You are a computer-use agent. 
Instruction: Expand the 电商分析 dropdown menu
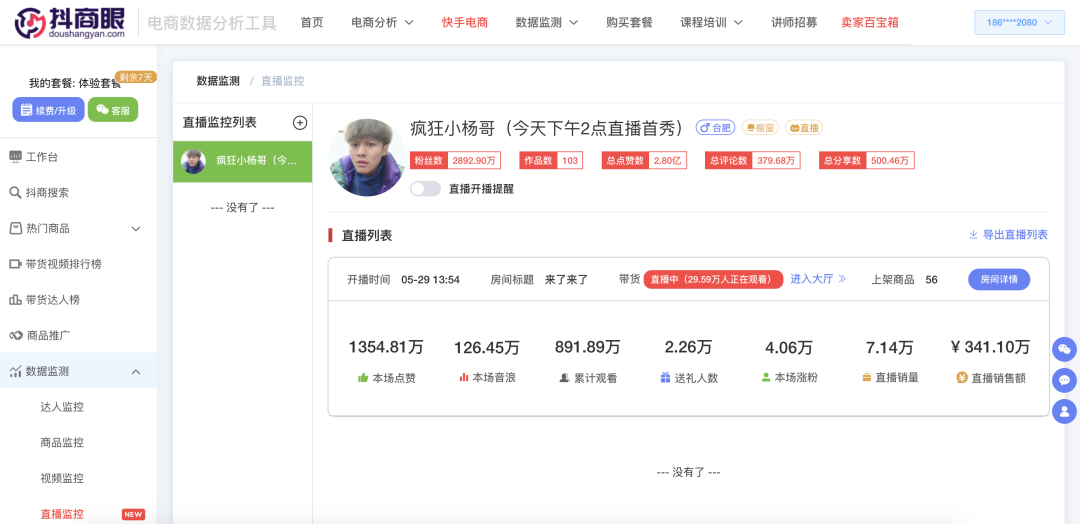pos(382,23)
